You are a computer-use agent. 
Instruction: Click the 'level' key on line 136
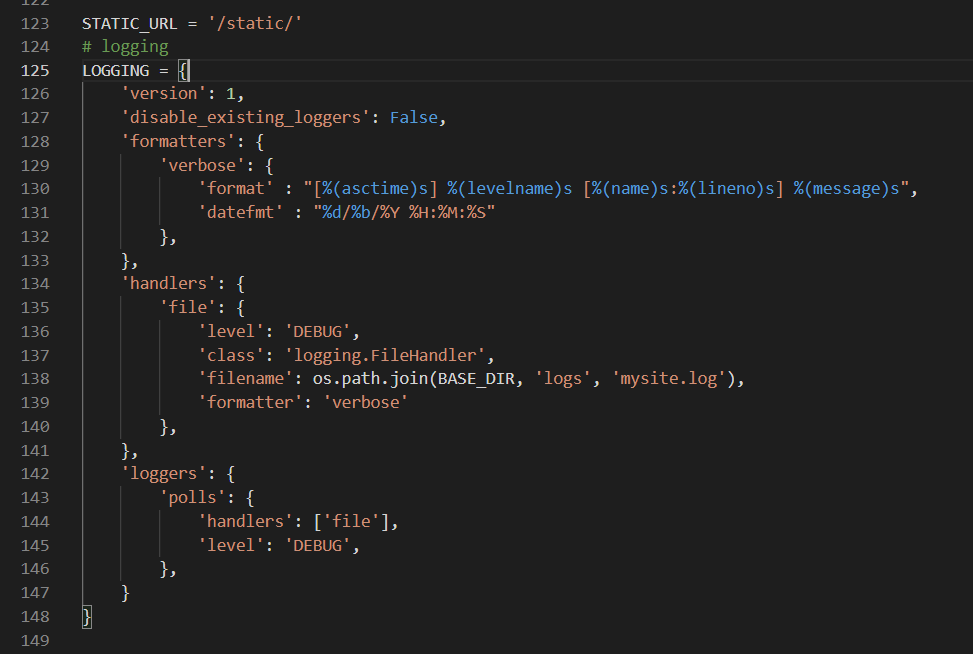tap(231, 331)
